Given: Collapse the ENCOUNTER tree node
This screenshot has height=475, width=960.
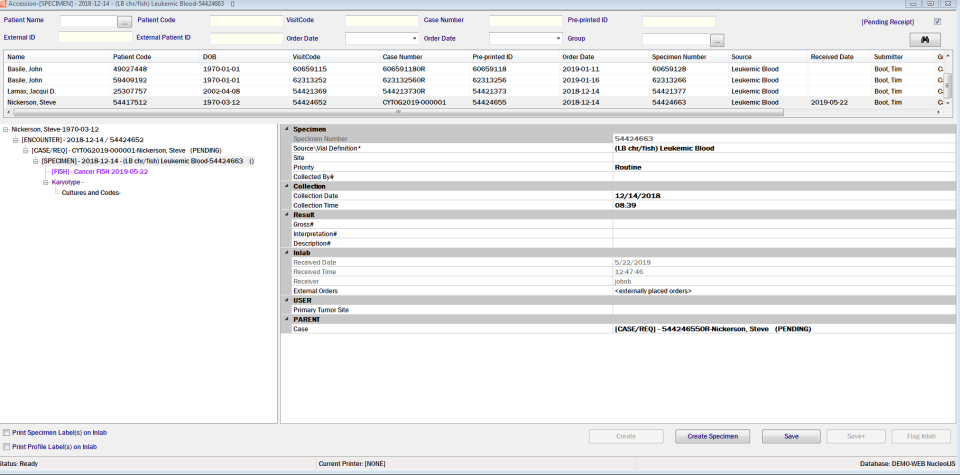Looking at the screenshot, I should pos(15,140).
